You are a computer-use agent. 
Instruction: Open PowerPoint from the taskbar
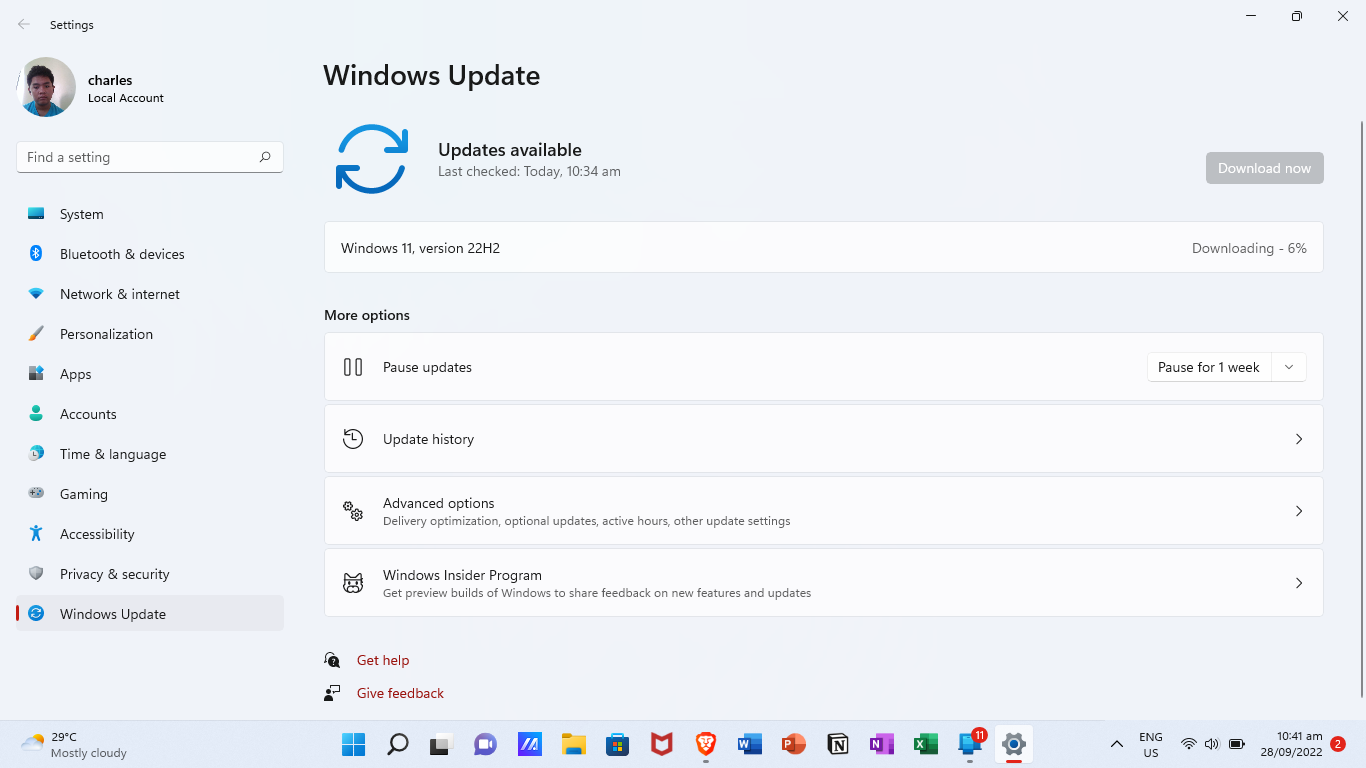click(794, 744)
